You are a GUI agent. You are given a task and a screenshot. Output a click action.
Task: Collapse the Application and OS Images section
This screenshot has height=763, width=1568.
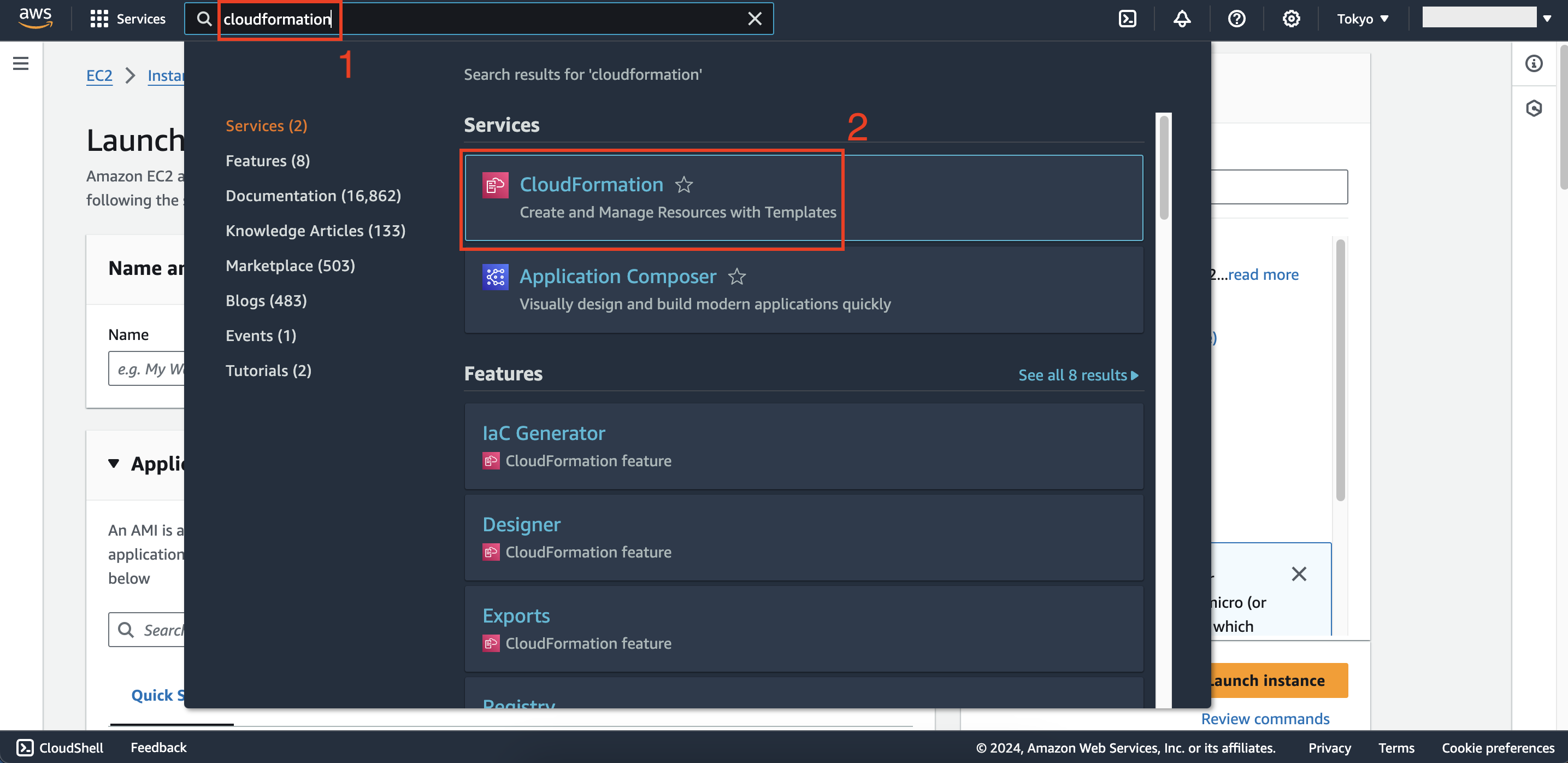113,464
